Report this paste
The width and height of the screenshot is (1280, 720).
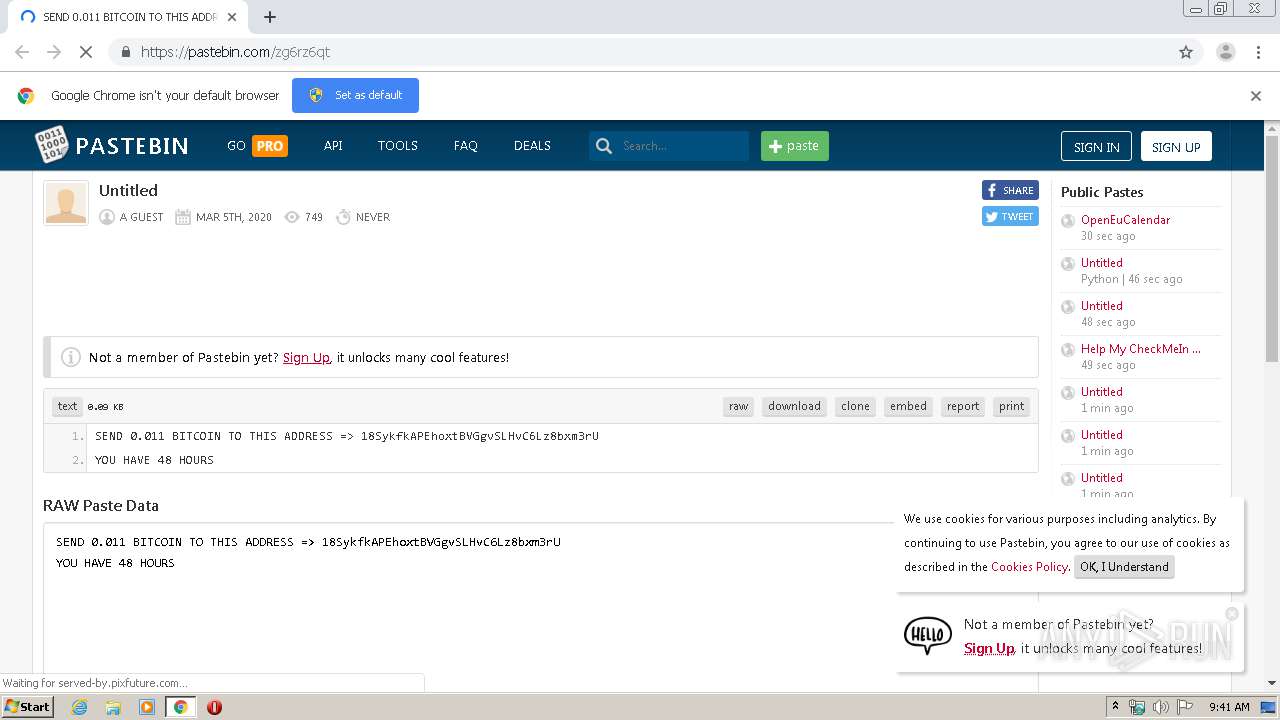pyautogui.click(x=963, y=406)
